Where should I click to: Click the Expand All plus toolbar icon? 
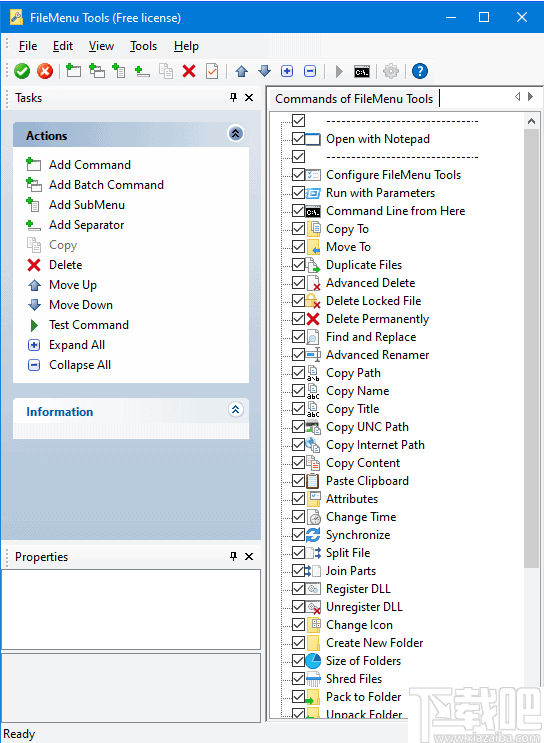[x=287, y=71]
